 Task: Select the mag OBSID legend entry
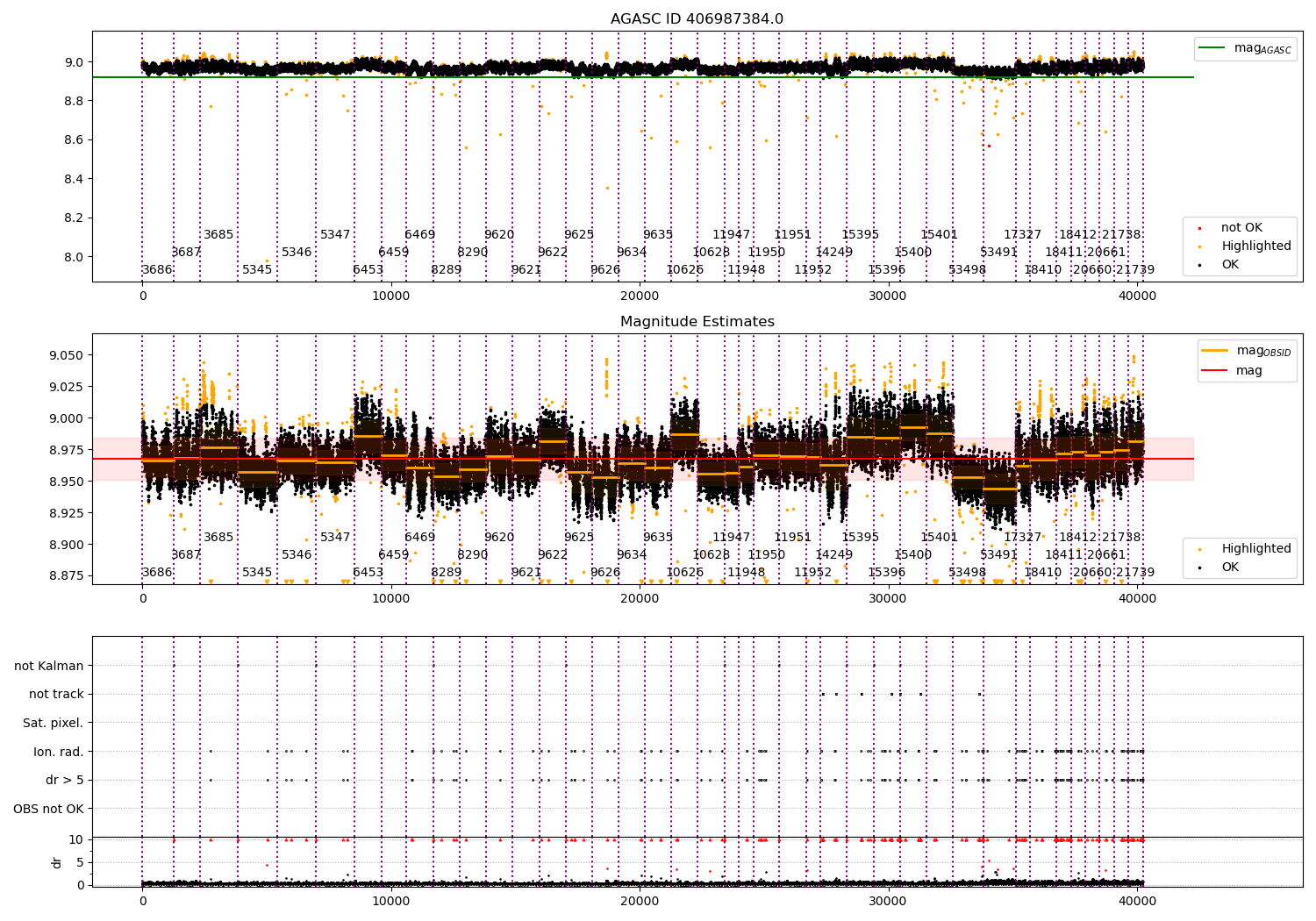point(1246,351)
